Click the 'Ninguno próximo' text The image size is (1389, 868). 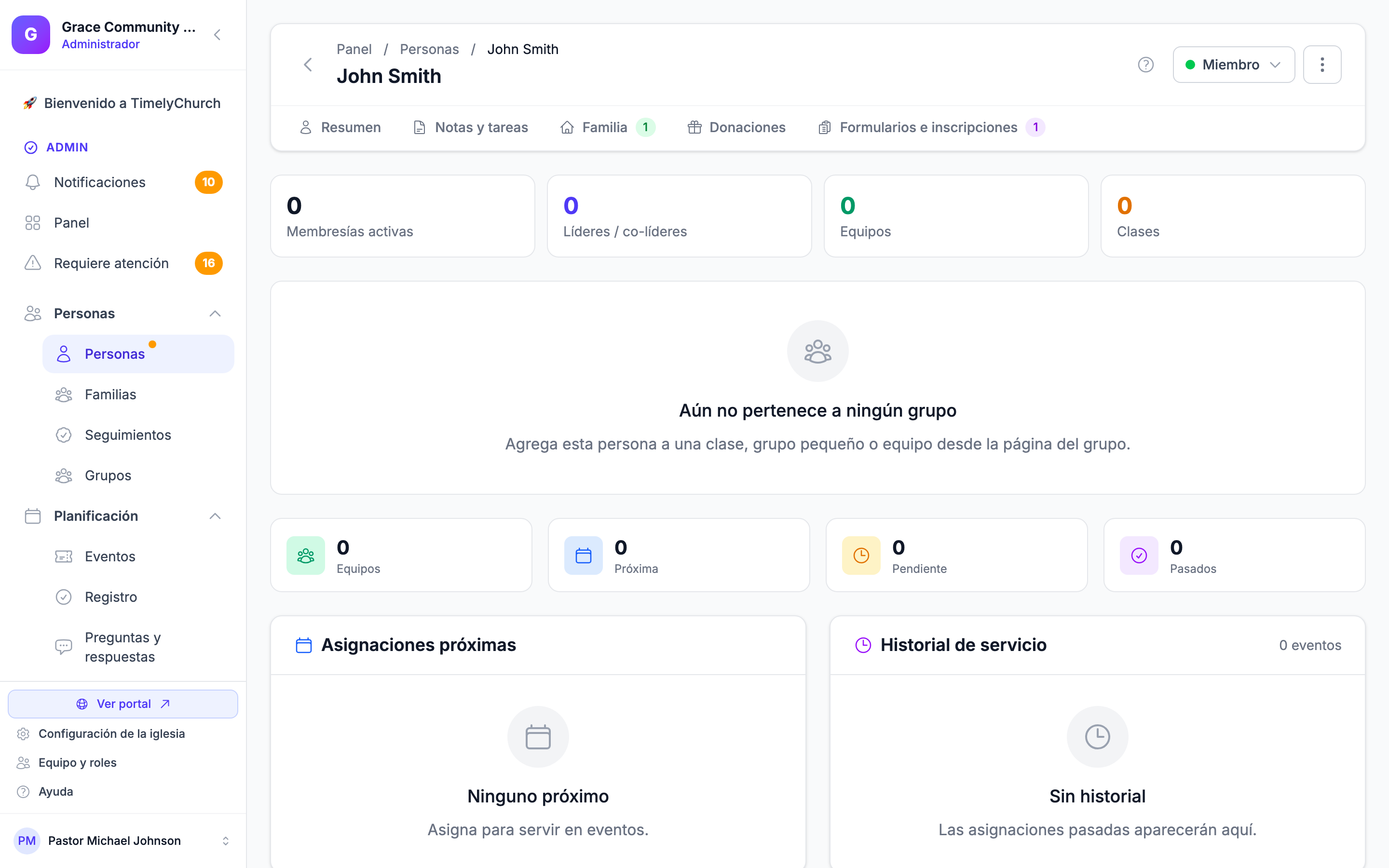pos(538,796)
